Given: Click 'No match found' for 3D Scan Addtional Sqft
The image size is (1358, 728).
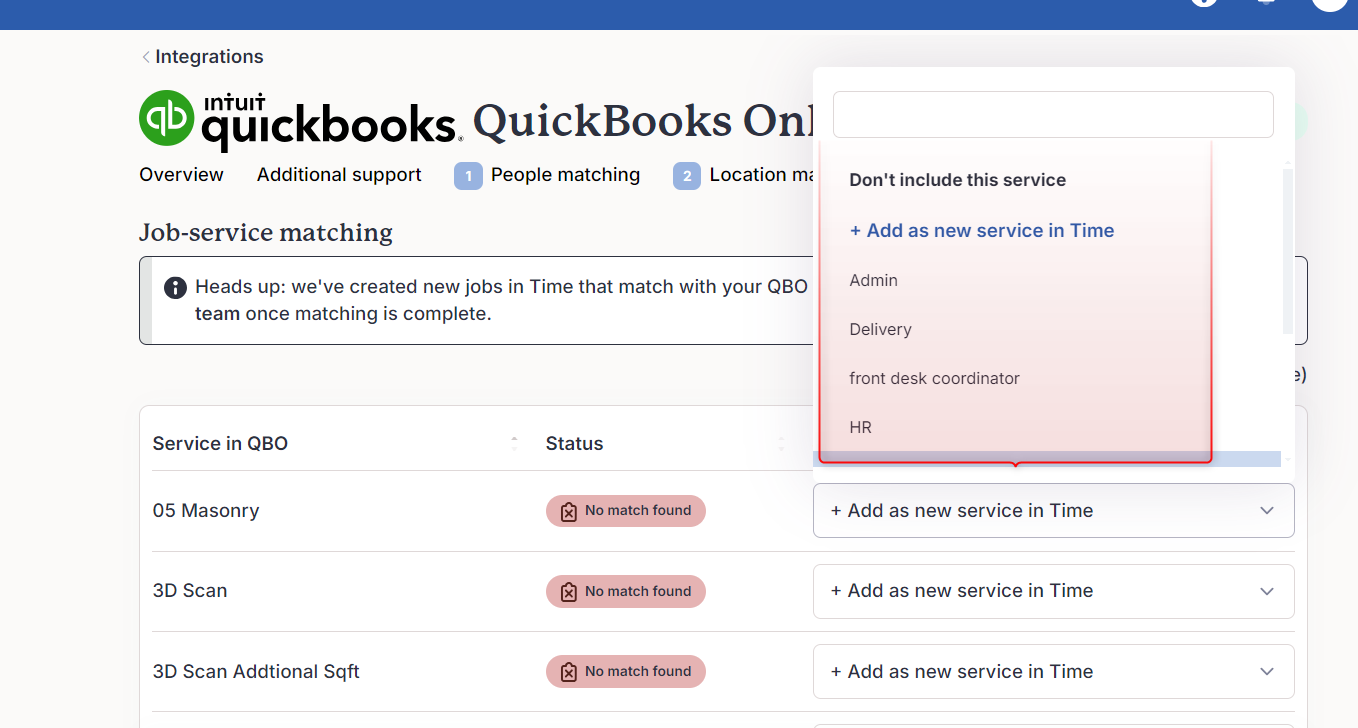Looking at the screenshot, I should pyautogui.click(x=626, y=672).
